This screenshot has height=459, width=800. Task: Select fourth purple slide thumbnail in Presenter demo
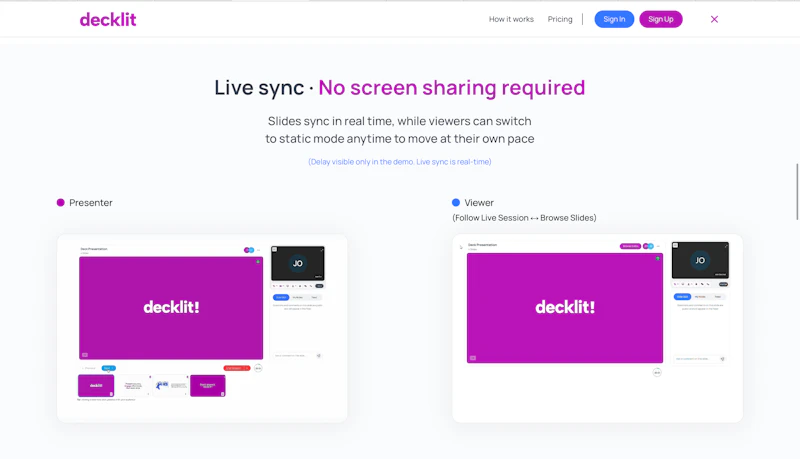click(x=208, y=386)
